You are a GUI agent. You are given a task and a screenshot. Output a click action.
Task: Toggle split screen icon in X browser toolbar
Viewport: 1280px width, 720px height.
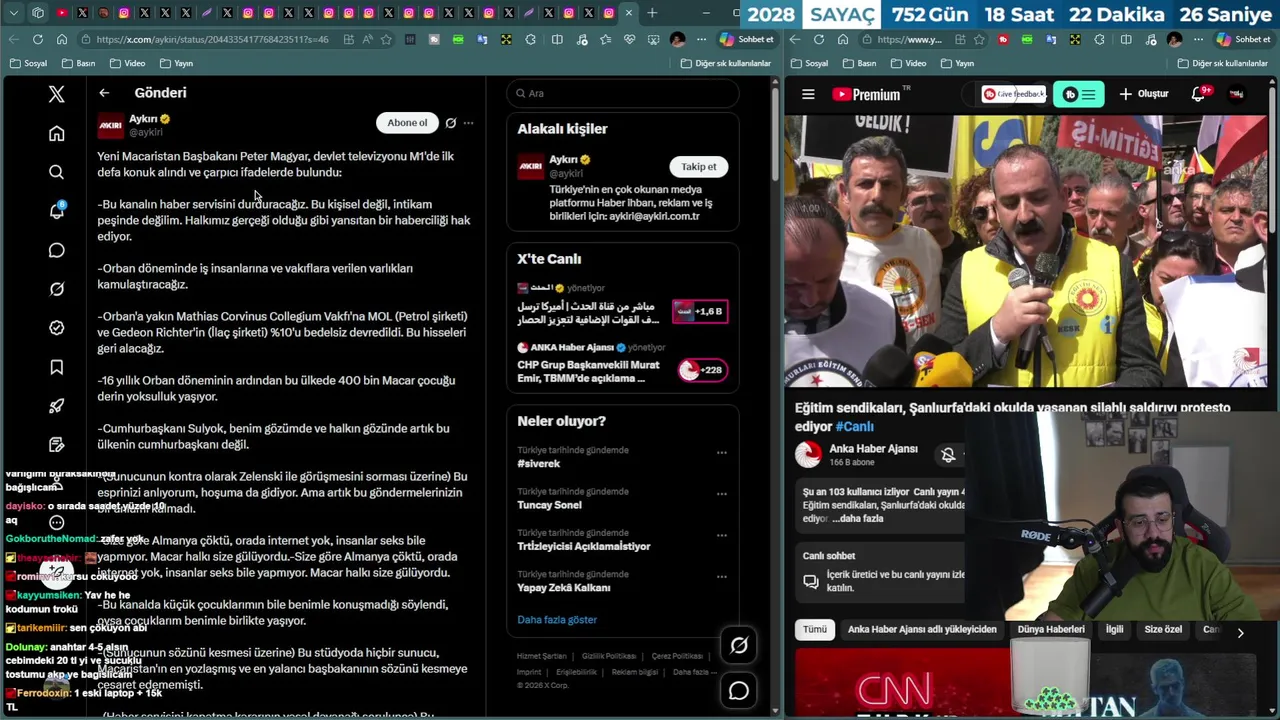[x=557, y=39]
